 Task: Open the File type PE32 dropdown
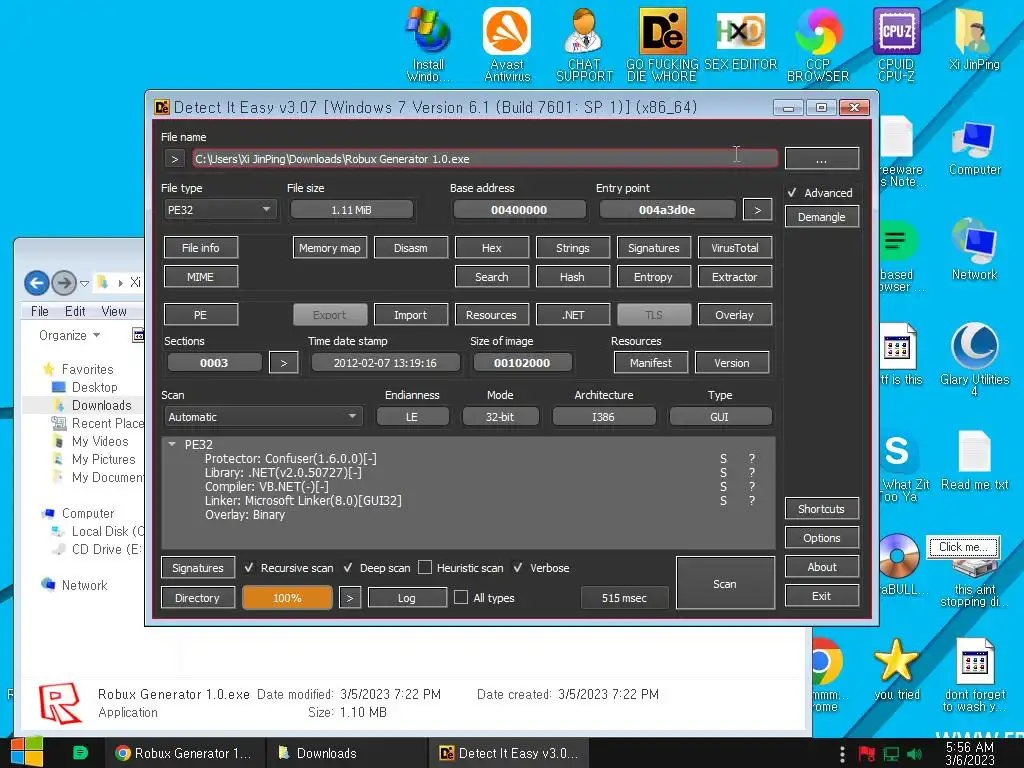(x=220, y=210)
